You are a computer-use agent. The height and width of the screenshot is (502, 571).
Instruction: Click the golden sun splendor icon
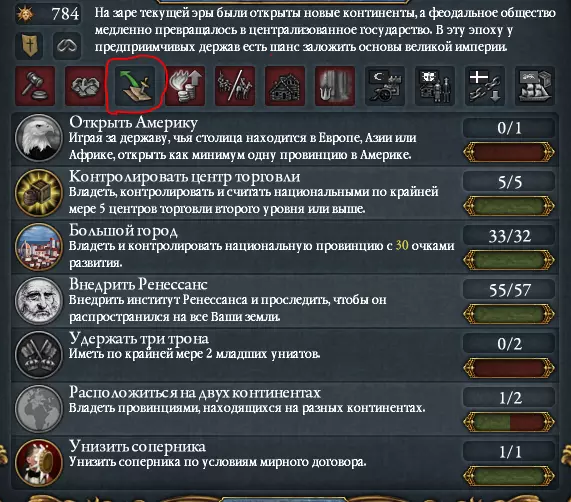tap(26, 14)
